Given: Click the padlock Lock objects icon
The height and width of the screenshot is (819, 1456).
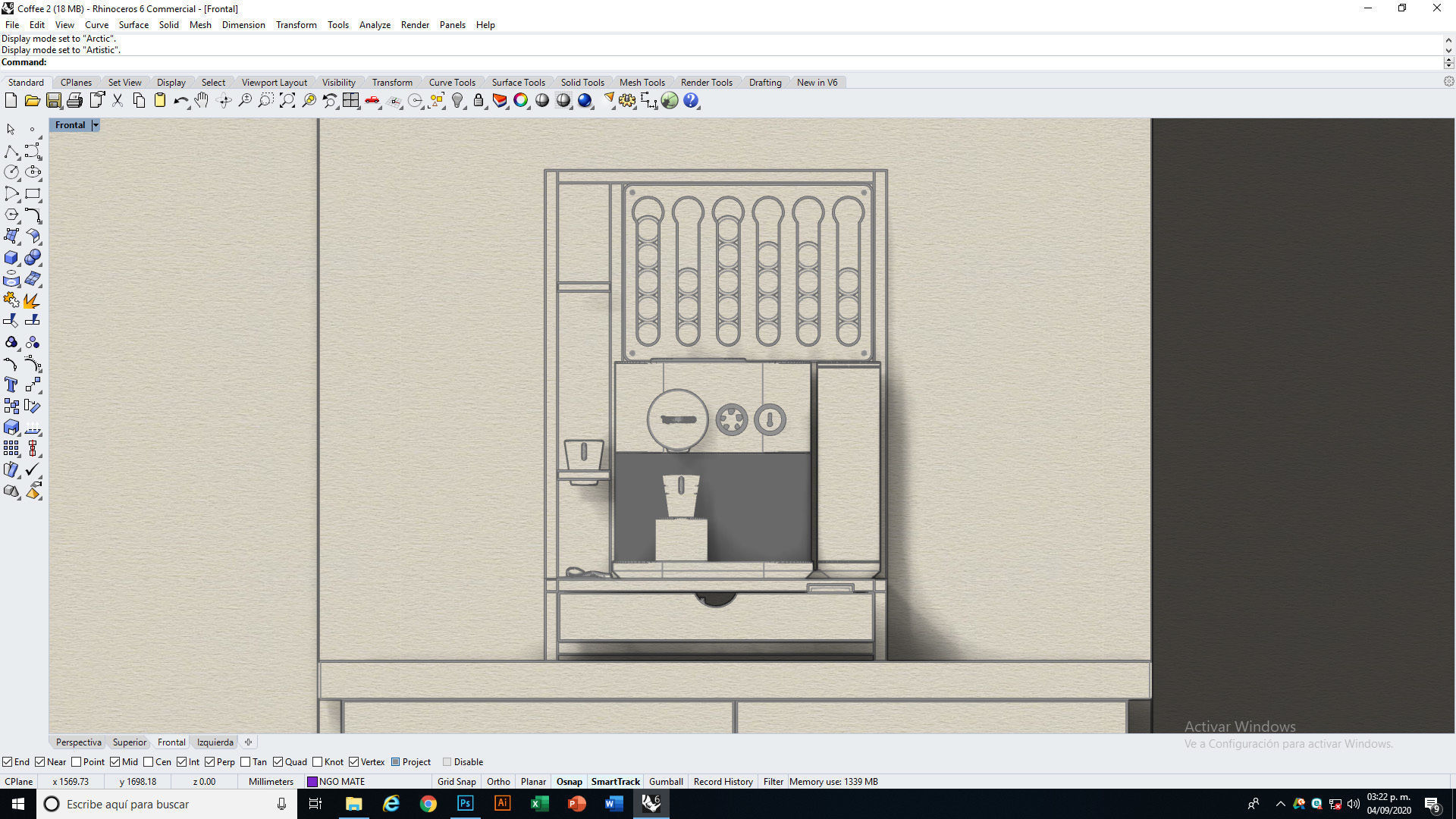Looking at the screenshot, I should [x=479, y=100].
